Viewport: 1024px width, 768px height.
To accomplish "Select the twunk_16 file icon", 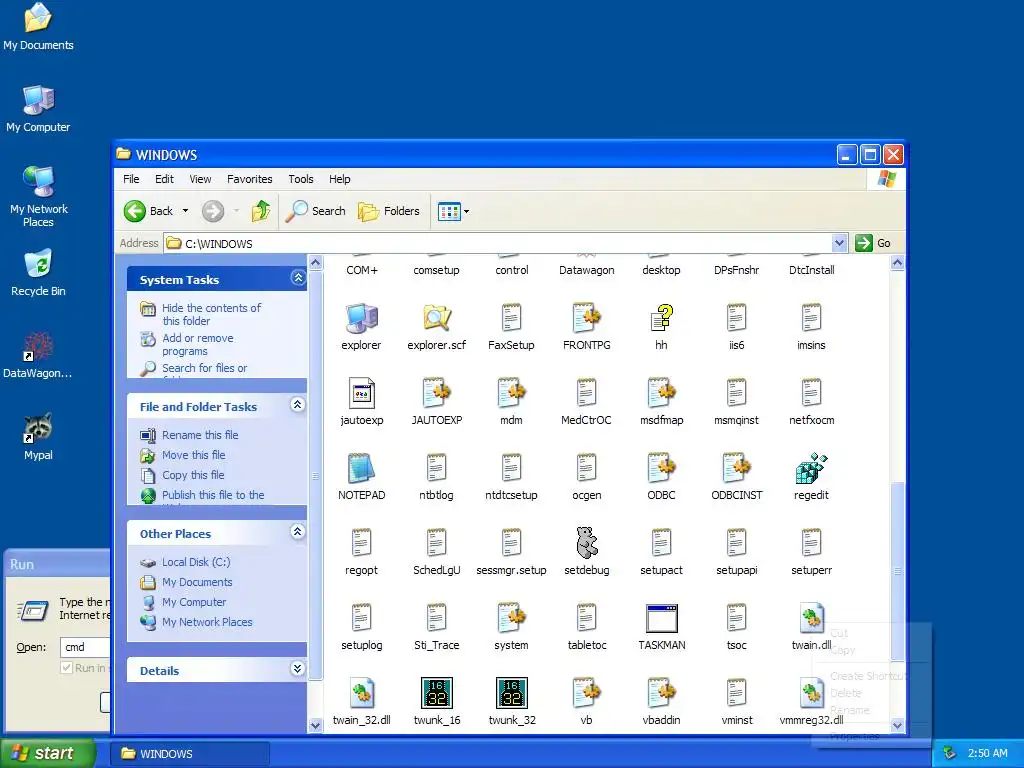I will (436, 694).
